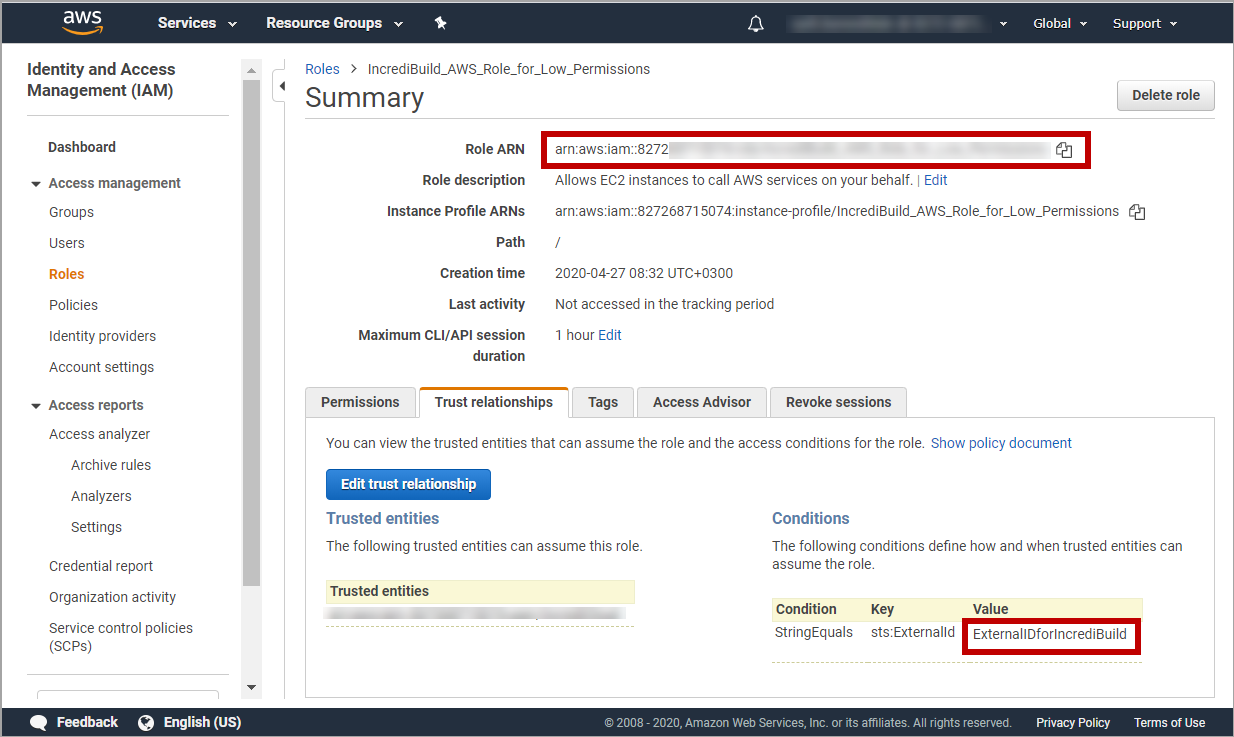Open the blurred account name dropdown
This screenshot has height=737, width=1234.
tap(897, 23)
